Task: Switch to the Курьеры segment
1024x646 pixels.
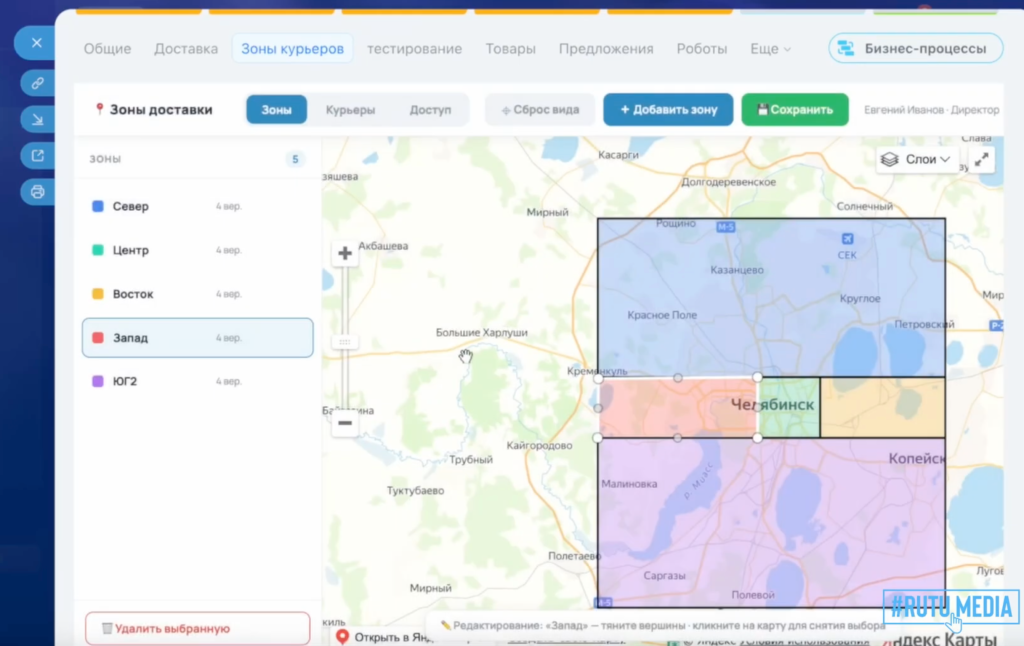Action: (x=350, y=110)
